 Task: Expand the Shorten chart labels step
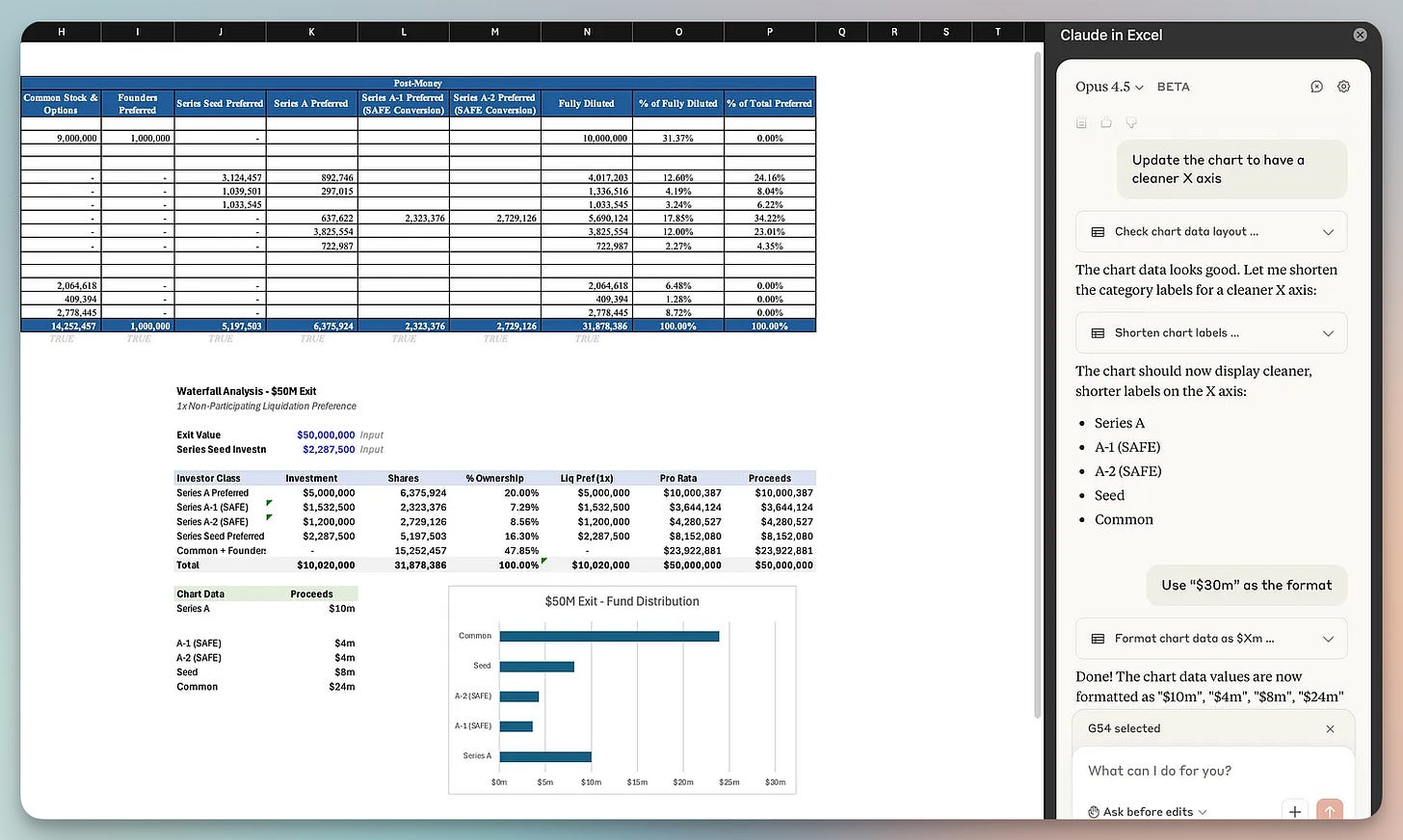[x=1211, y=333]
